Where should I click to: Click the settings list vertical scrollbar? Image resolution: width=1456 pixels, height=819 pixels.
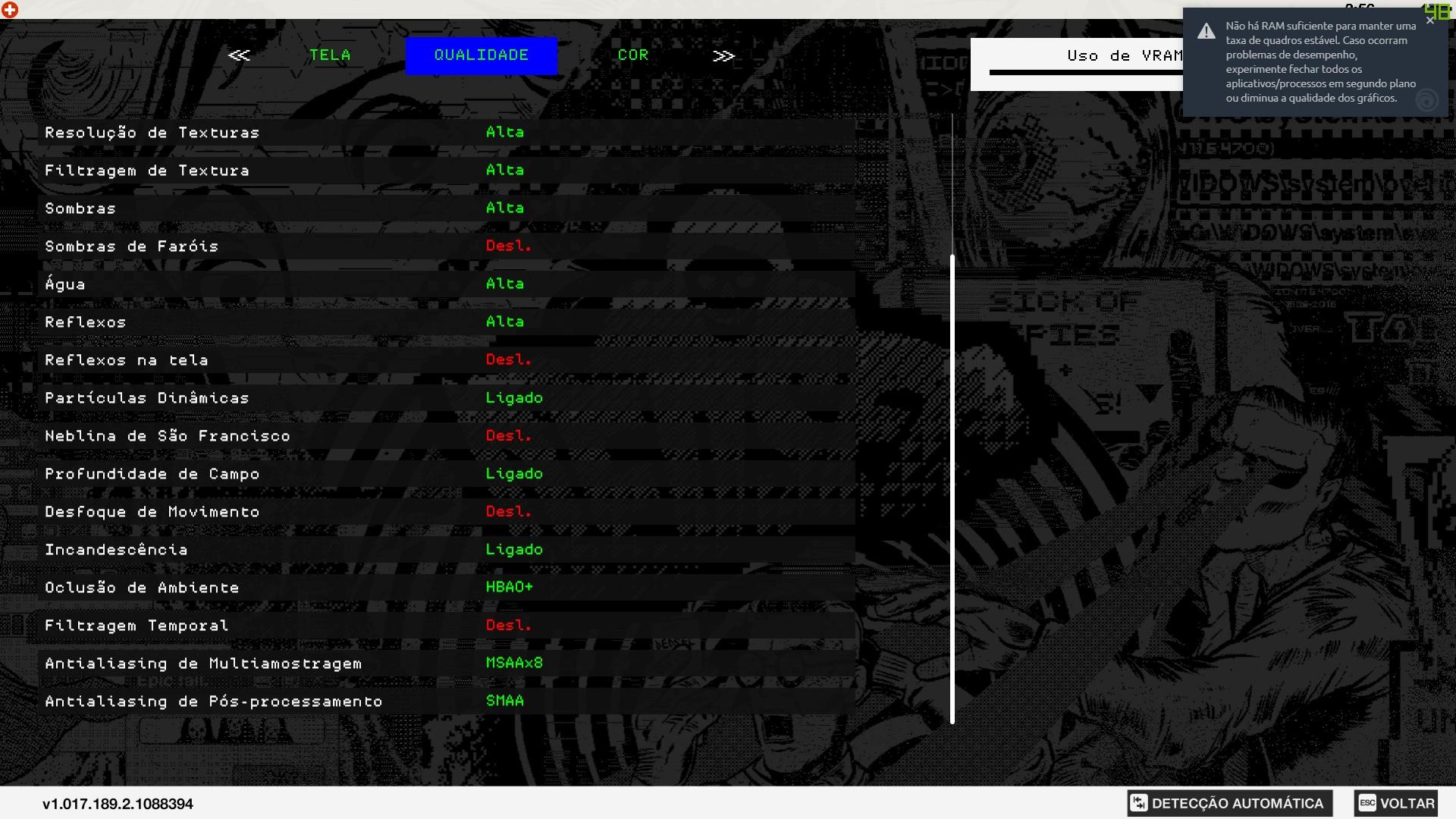pos(952,489)
